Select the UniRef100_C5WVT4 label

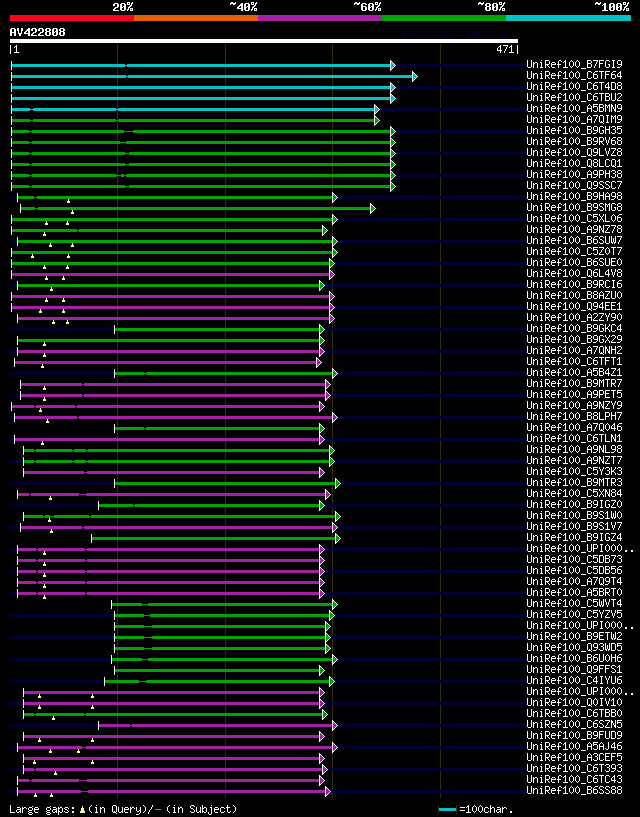pos(574,603)
